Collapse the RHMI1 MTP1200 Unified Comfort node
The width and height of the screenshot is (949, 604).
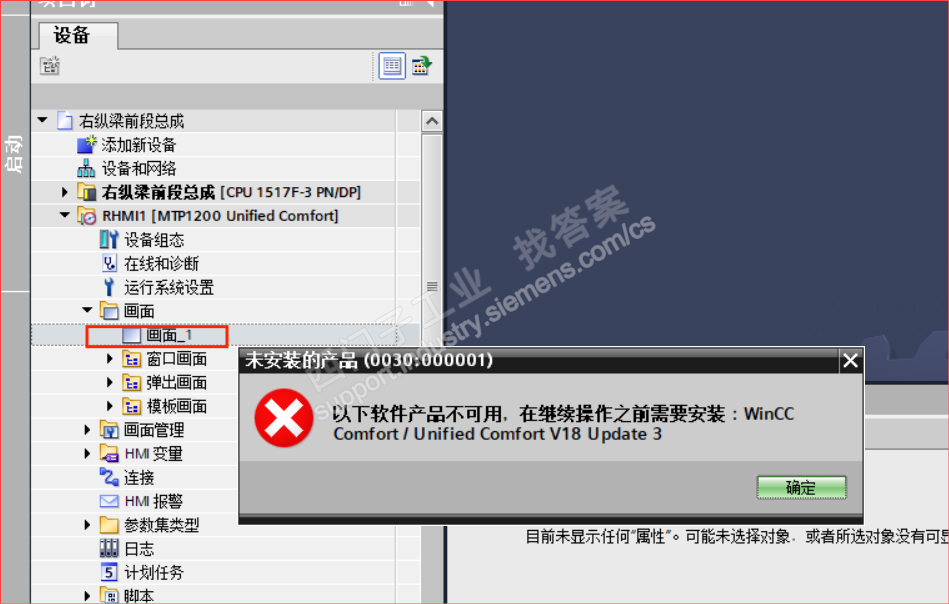[65, 215]
